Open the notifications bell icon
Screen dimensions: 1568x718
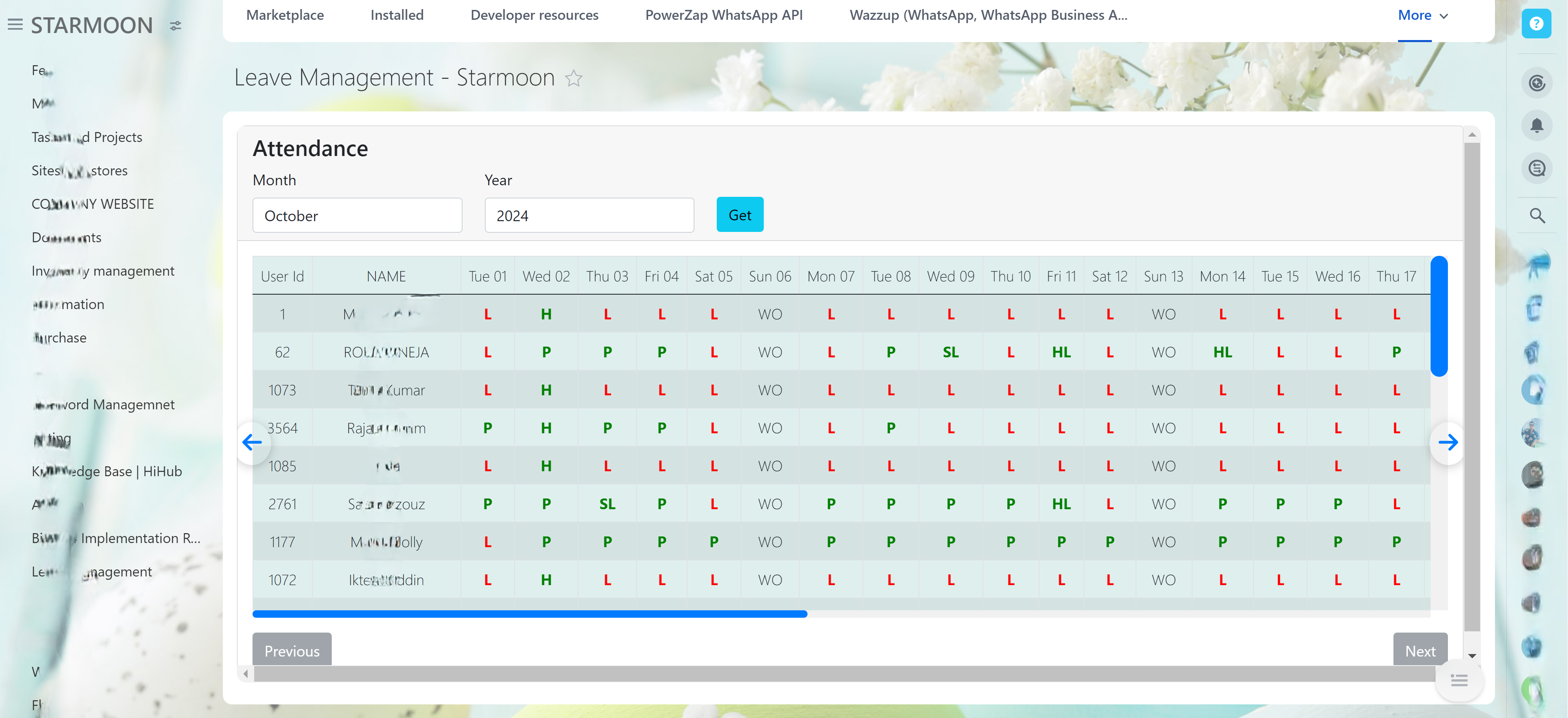(x=1536, y=126)
